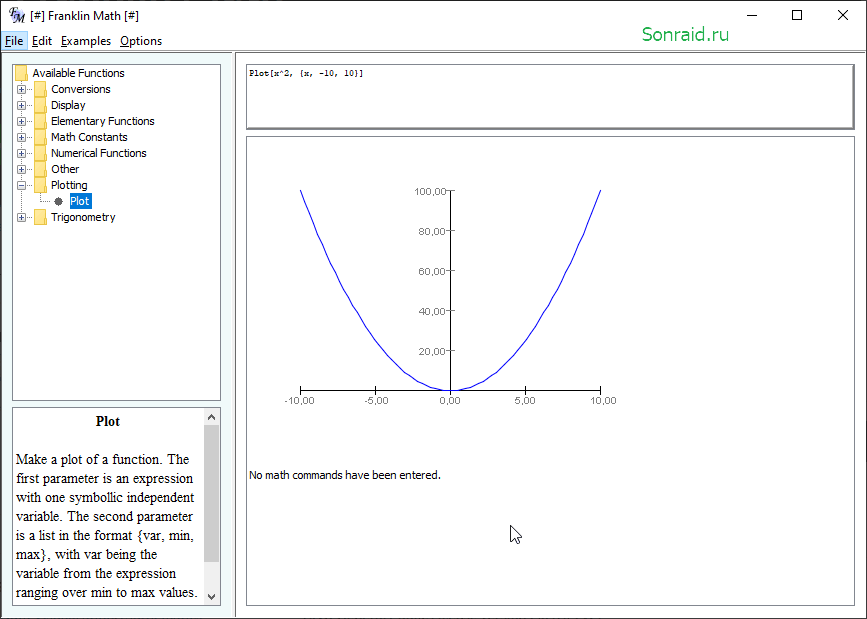Expand the Elementary Functions node
The height and width of the screenshot is (619, 867).
21,121
